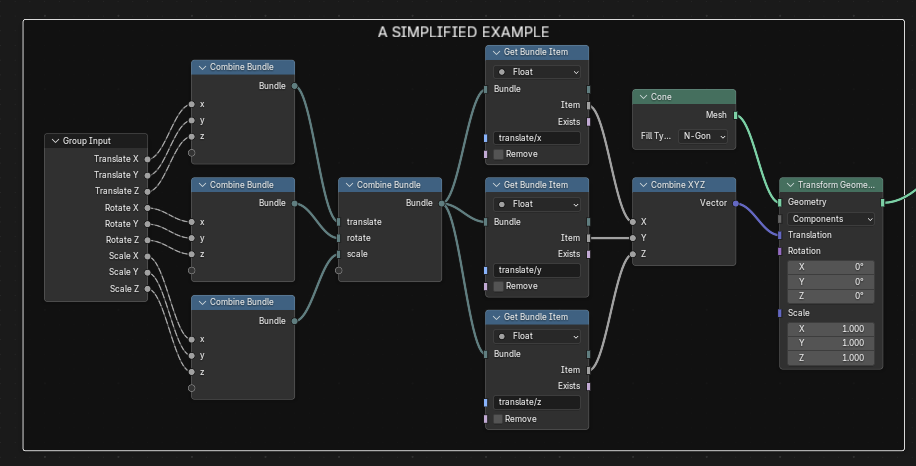Collapse the Cone node

point(643,97)
